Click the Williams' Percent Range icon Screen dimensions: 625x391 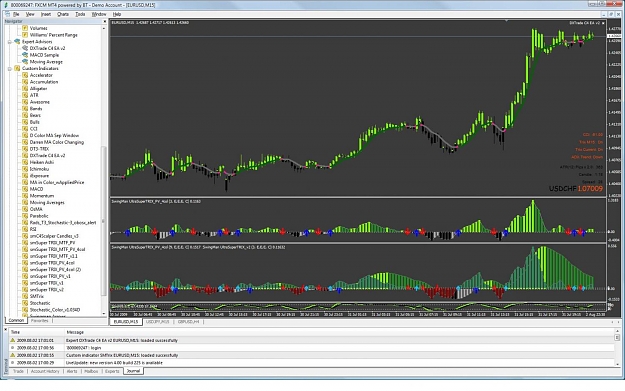(25, 35)
